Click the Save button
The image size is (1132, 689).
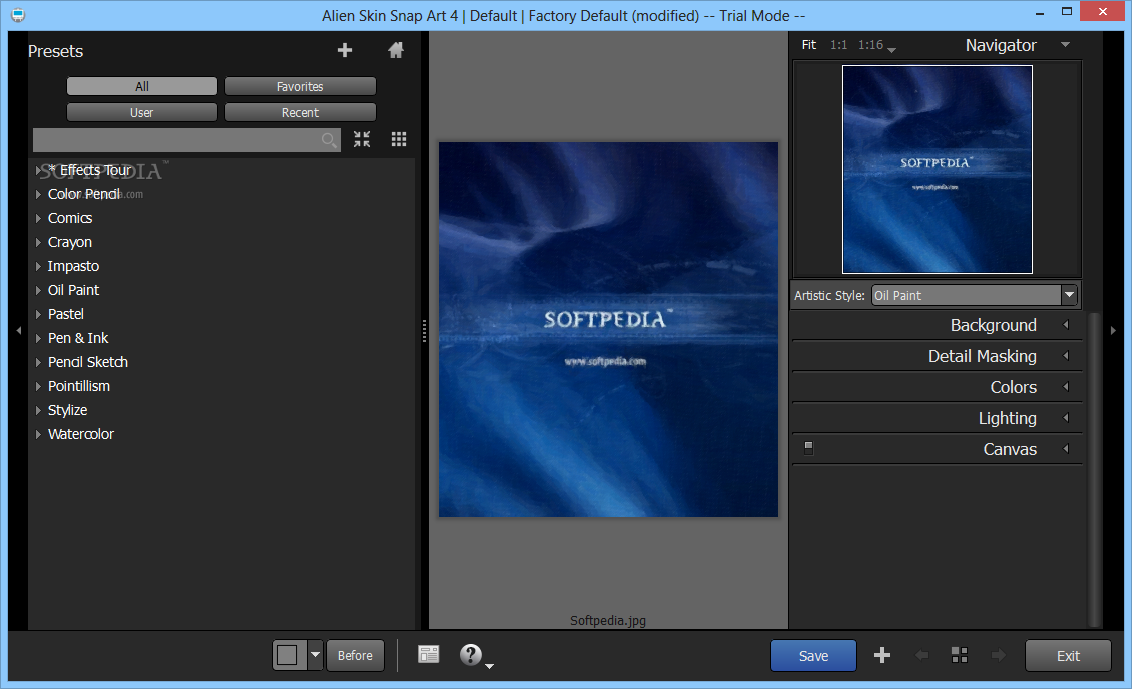(814, 656)
